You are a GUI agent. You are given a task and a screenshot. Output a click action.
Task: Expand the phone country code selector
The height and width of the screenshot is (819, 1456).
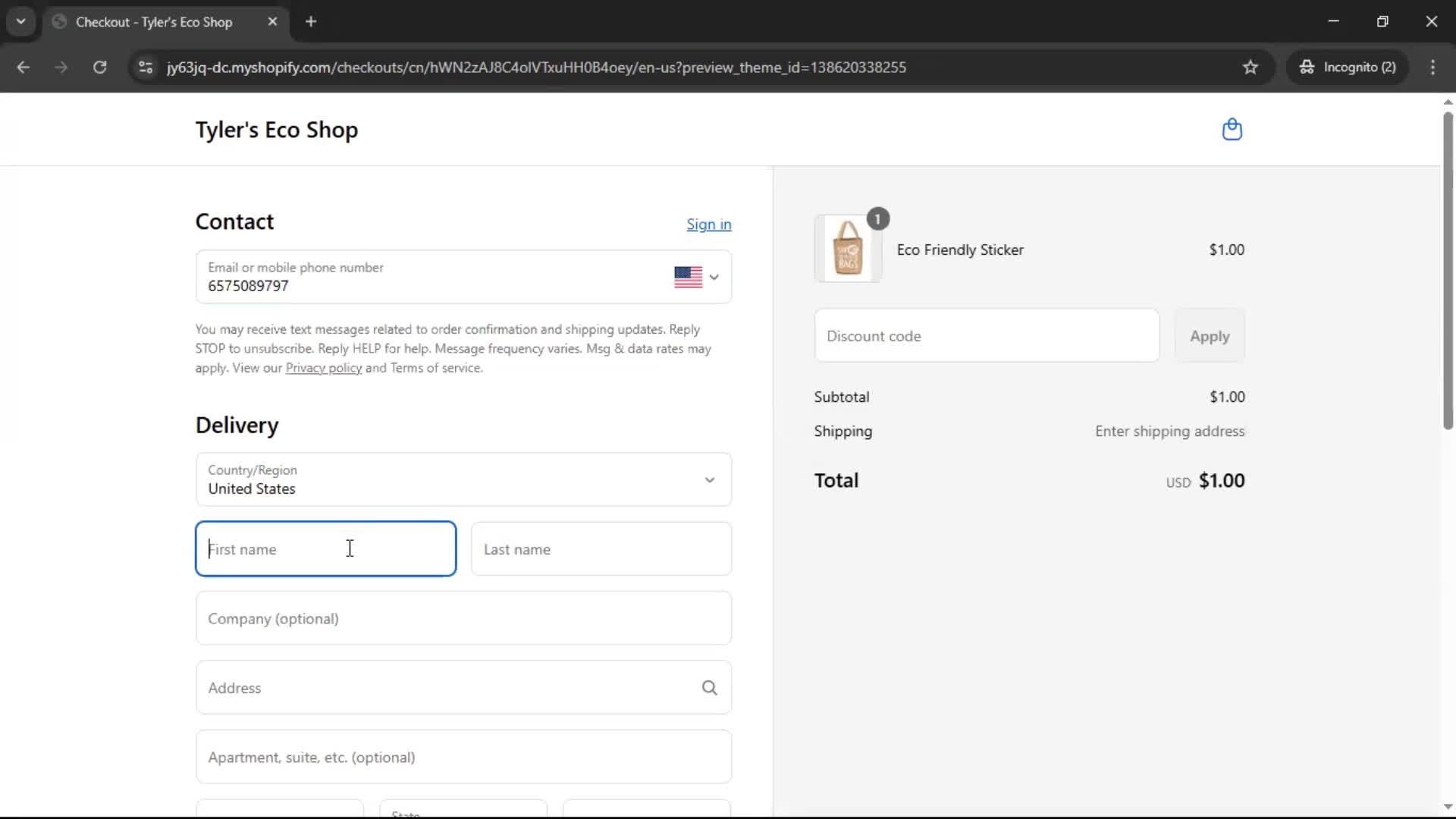coord(713,278)
